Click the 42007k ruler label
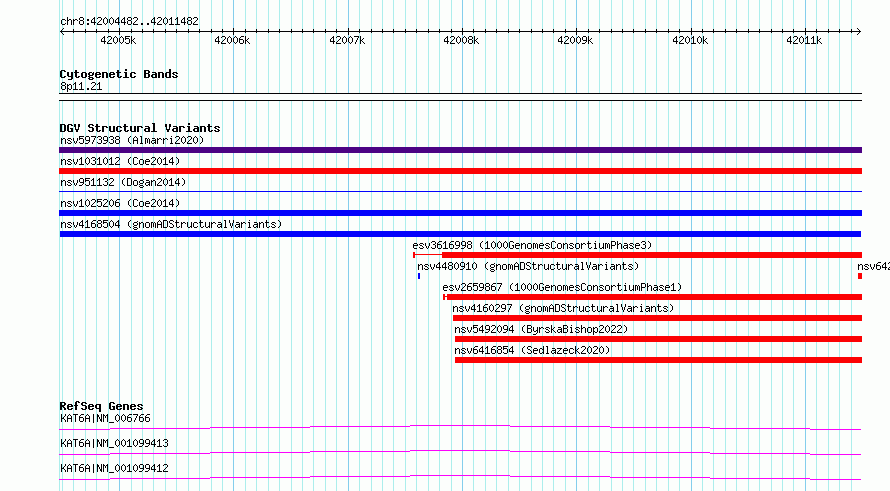The height and width of the screenshot is (491, 890). 347,40
